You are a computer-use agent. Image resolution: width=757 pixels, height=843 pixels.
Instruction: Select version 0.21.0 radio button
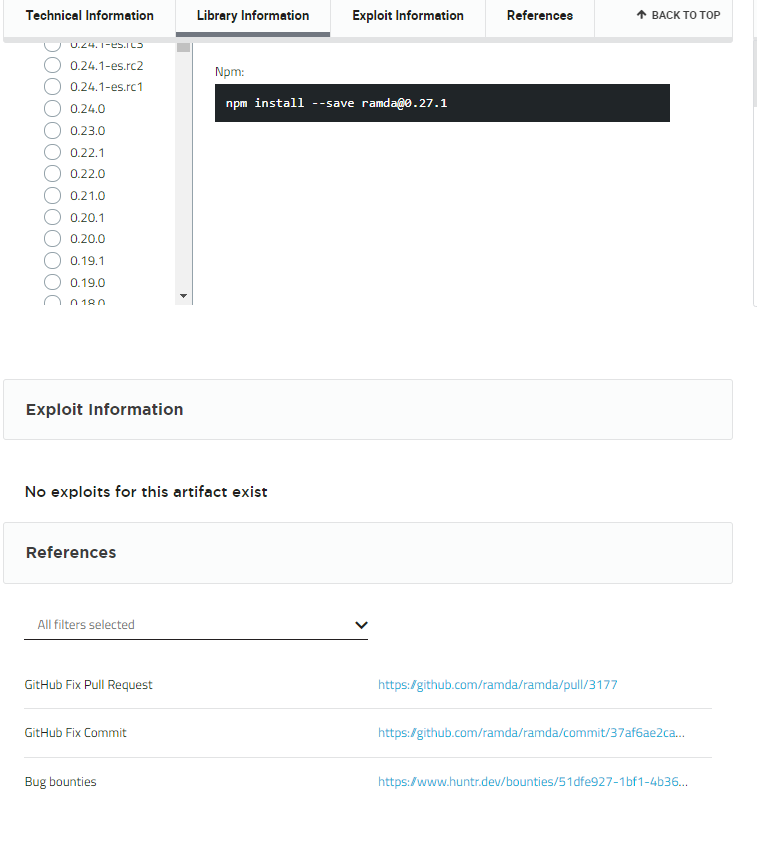coord(52,195)
